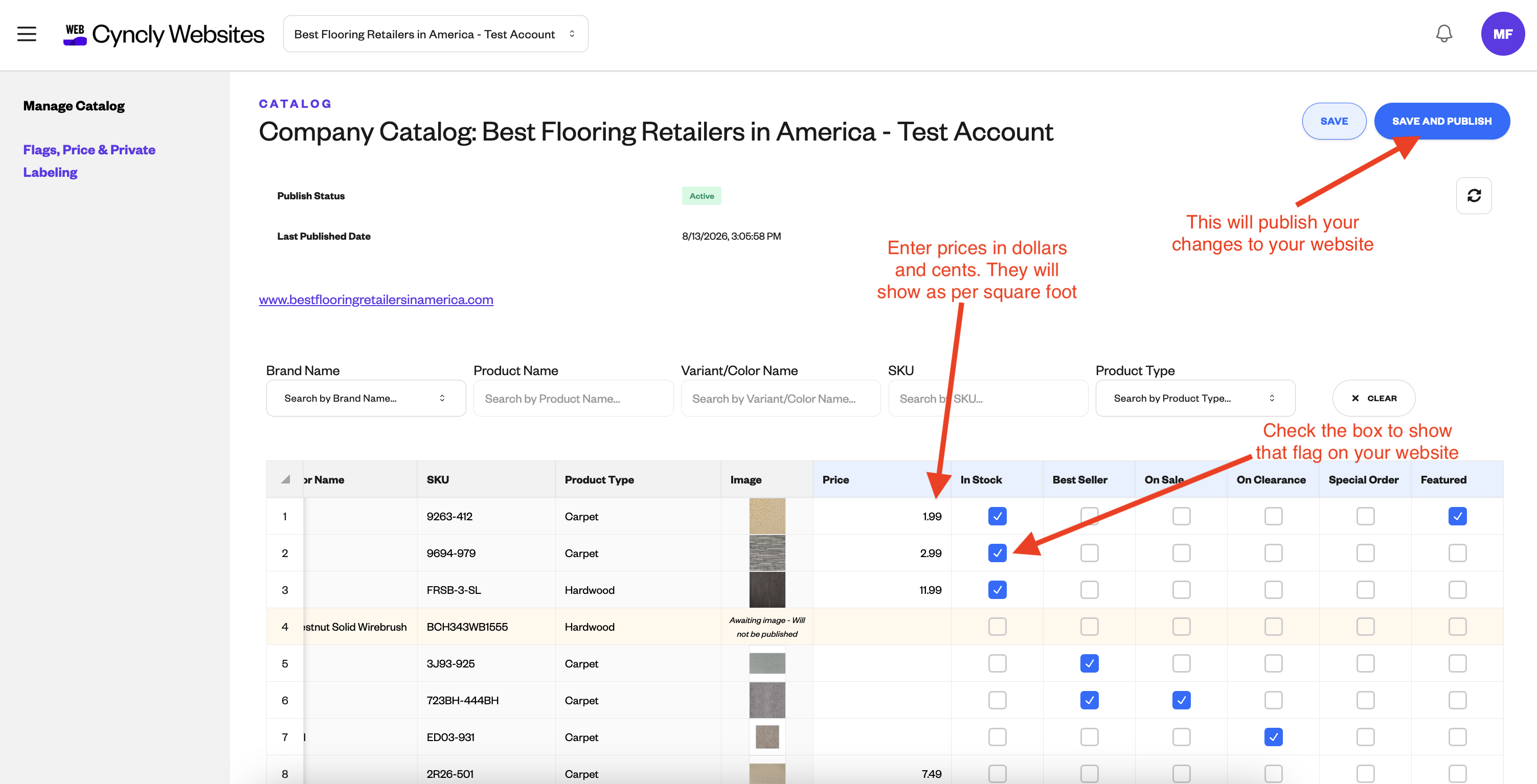Open Flags, Price & Private Labeling
The height and width of the screenshot is (784, 1537).
click(89, 161)
